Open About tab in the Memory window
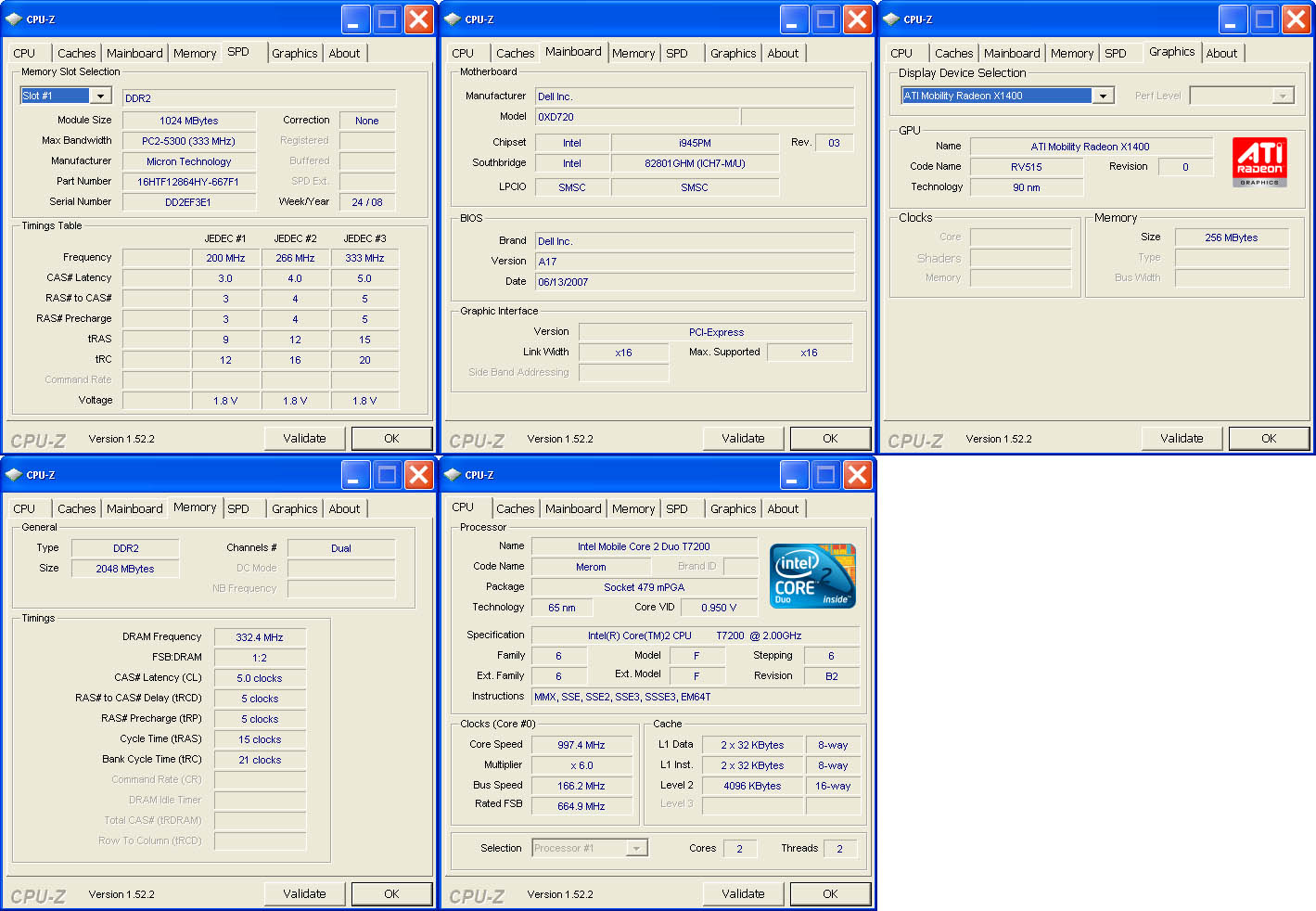 [x=344, y=509]
